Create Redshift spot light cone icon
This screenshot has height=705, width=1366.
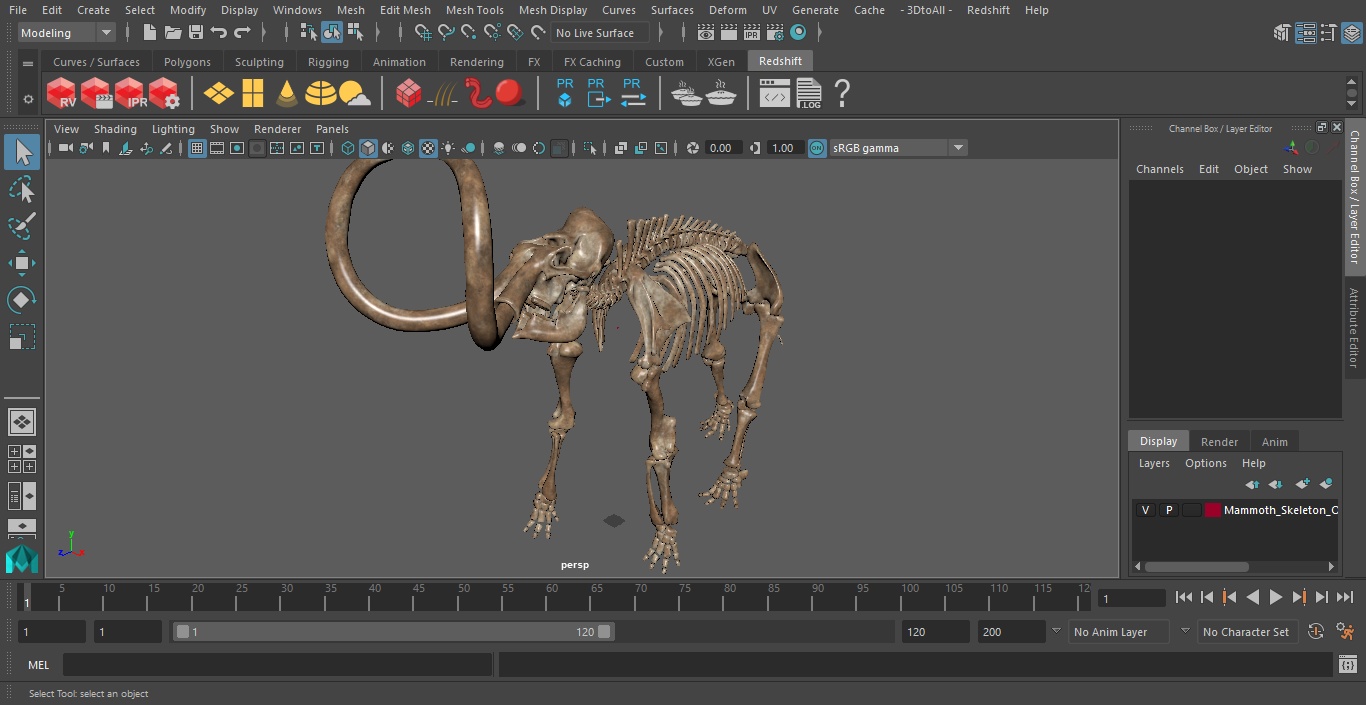(286, 94)
